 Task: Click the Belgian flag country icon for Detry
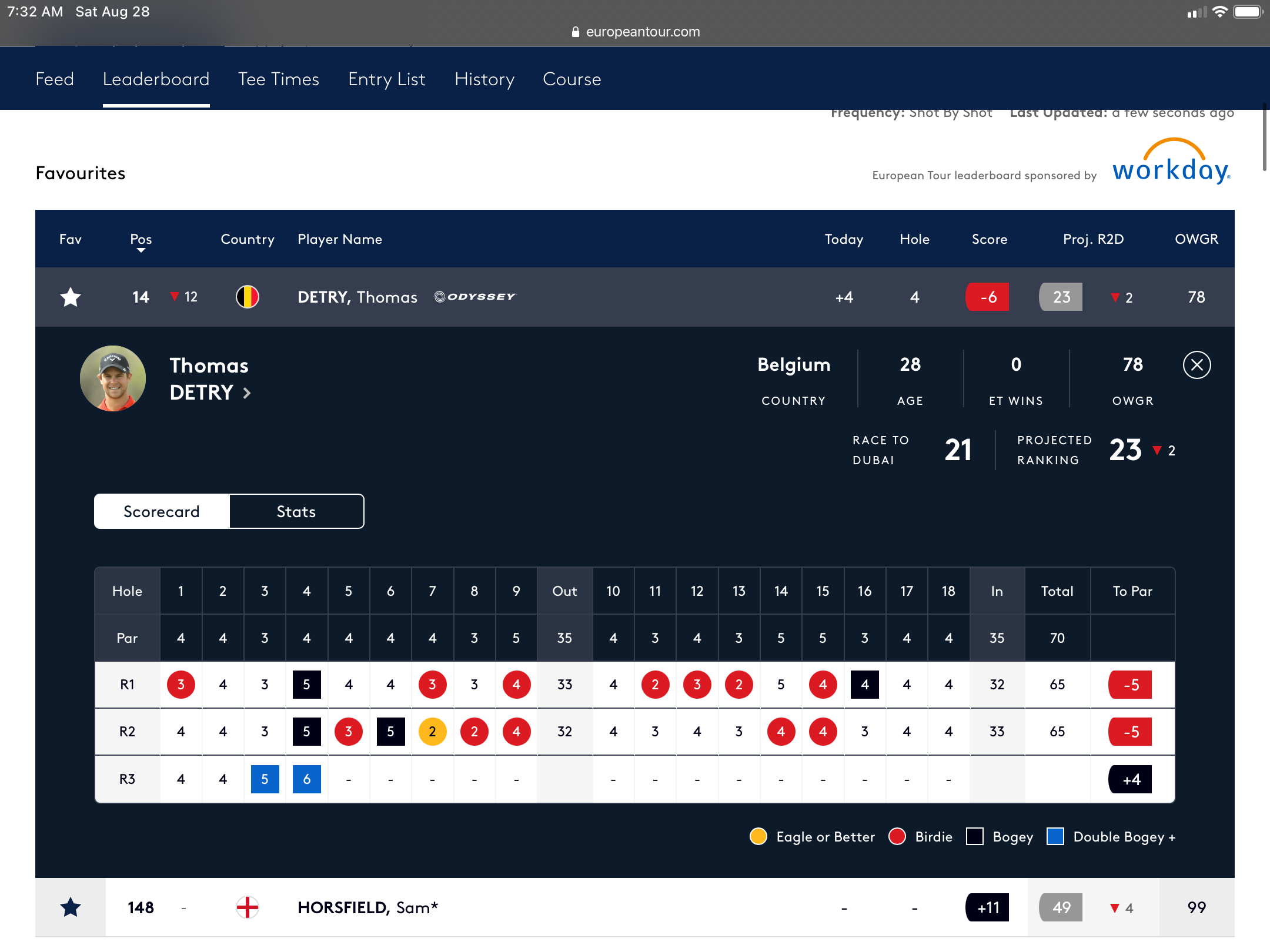(247, 296)
